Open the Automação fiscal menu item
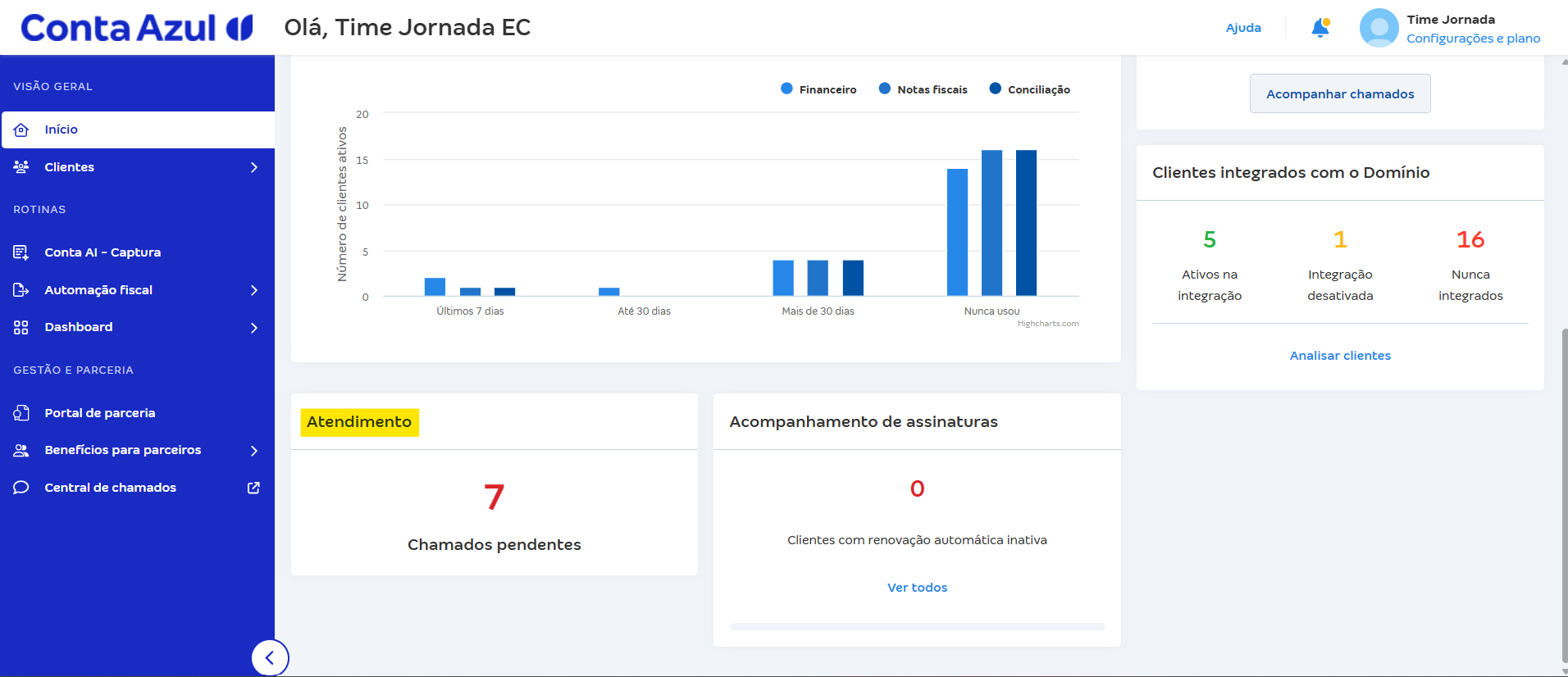The width and height of the screenshot is (1568, 677). 138,290
